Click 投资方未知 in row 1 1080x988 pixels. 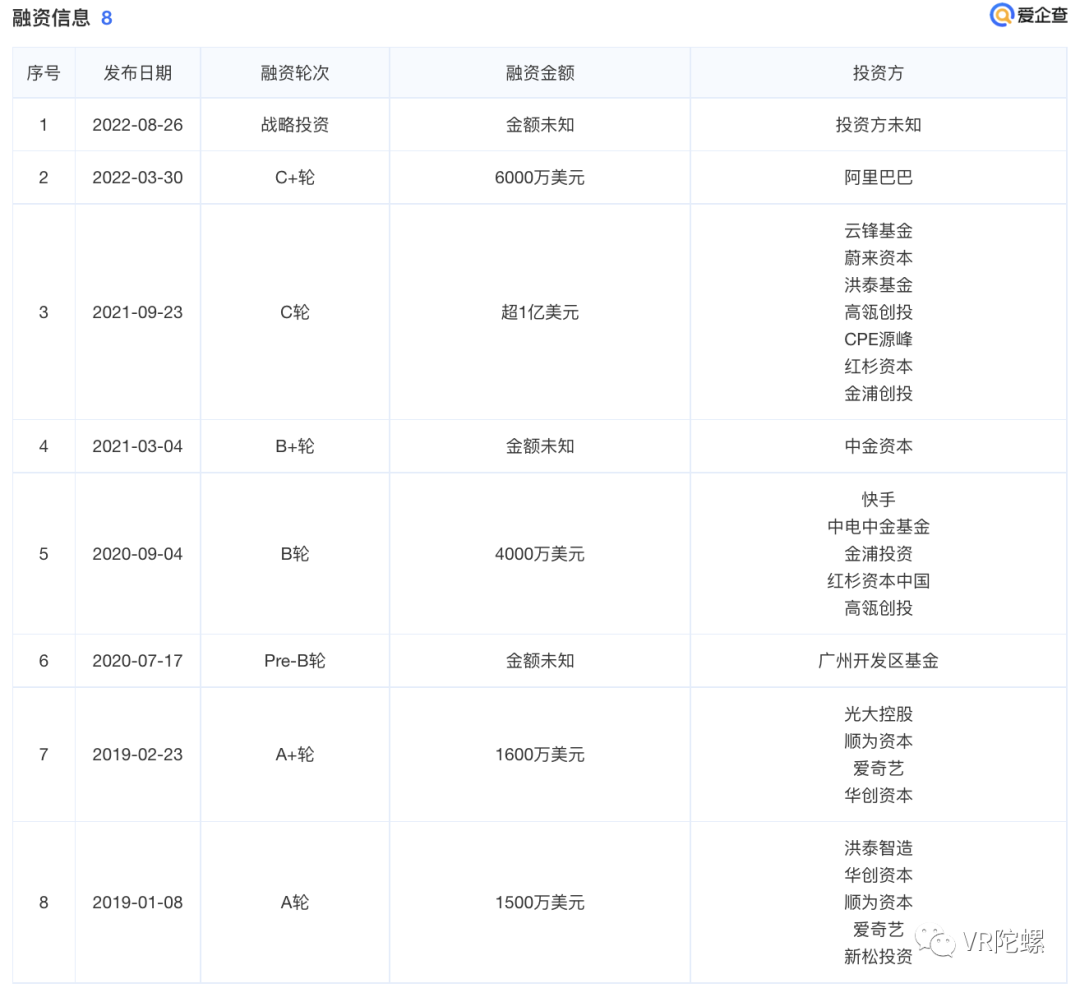[878, 125]
